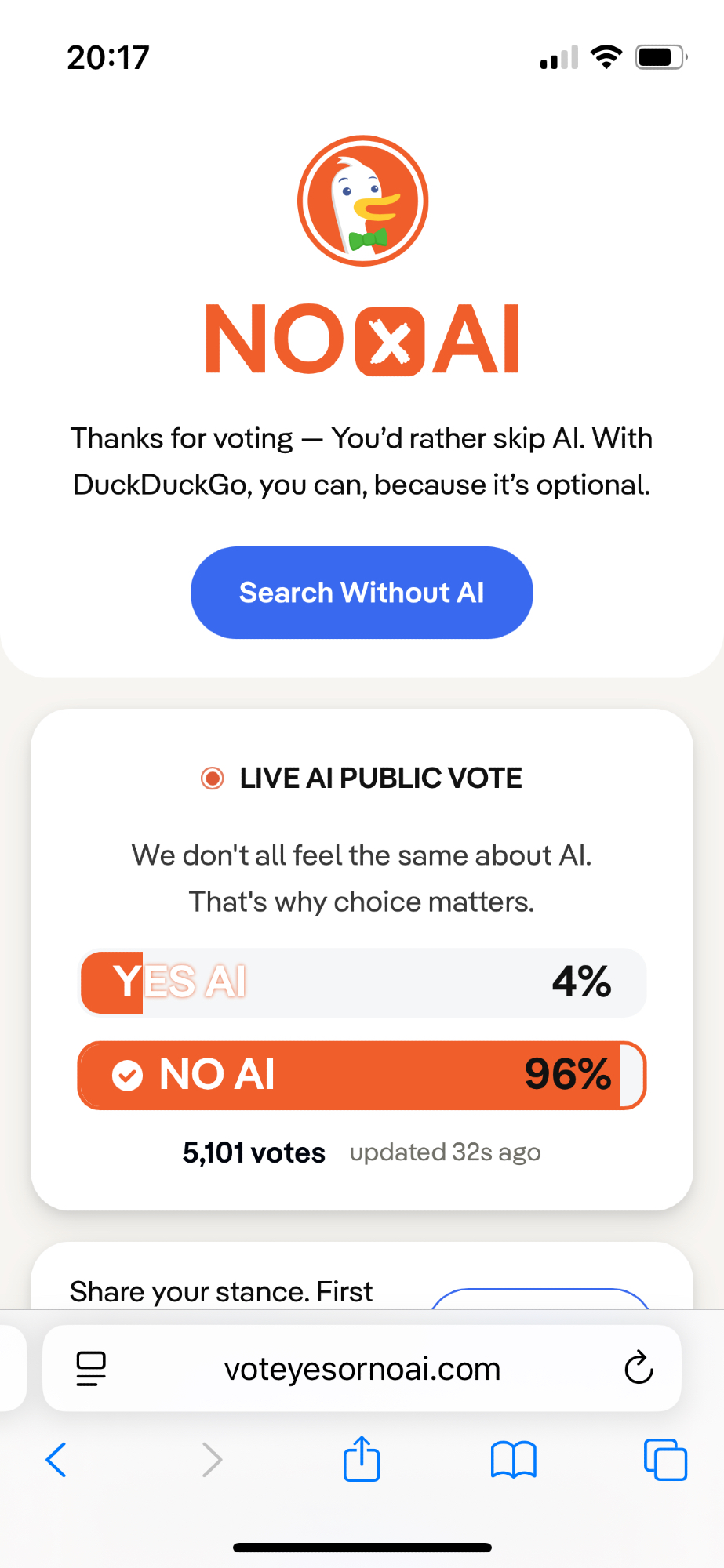This screenshot has height=1568, width=724.
Task: Tap the battery status icon
Action: pos(660,57)
